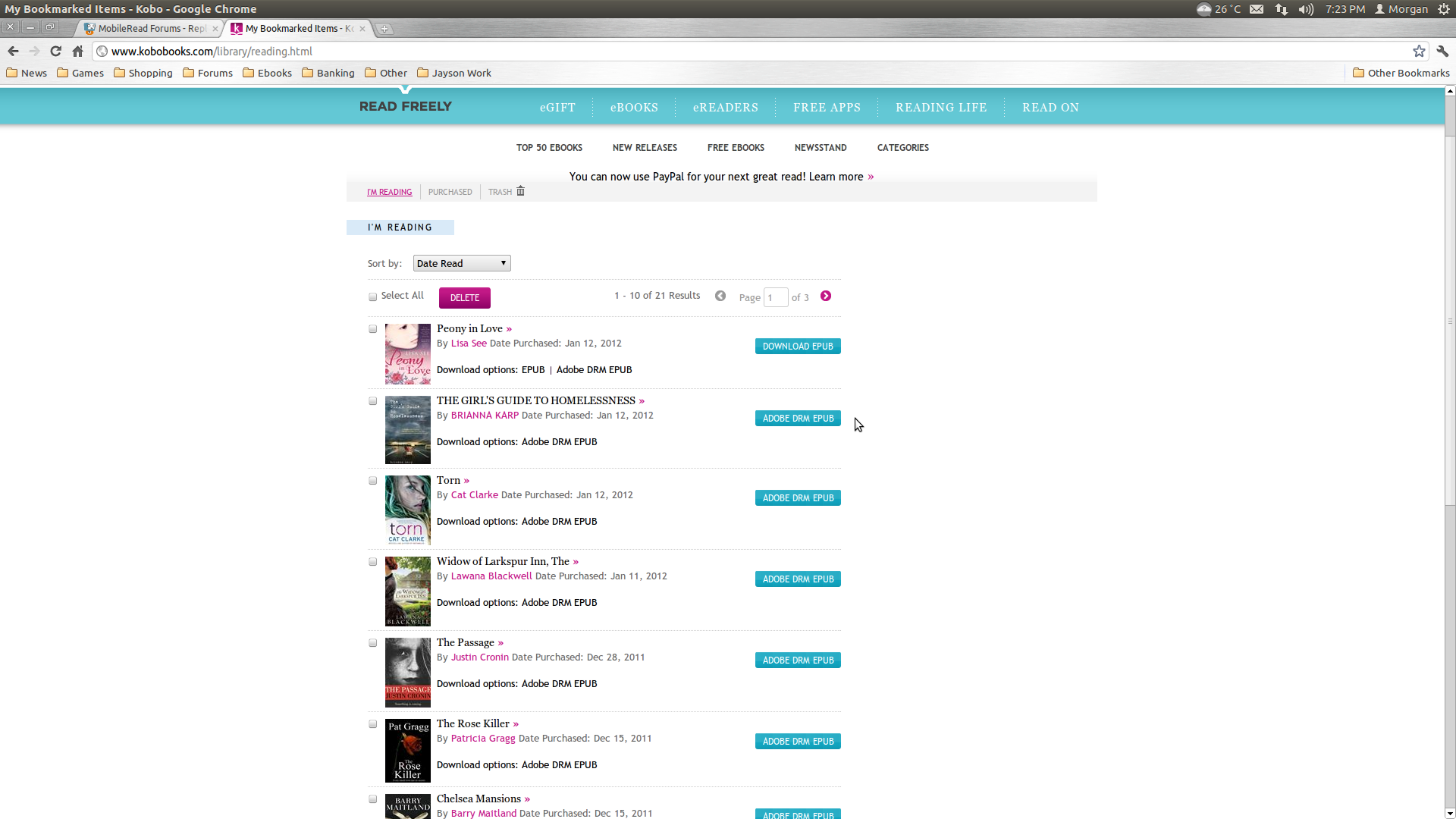Switch to the Purchased tab
This screenshot has width=1456, height=819.
click(x=450, y=192)
